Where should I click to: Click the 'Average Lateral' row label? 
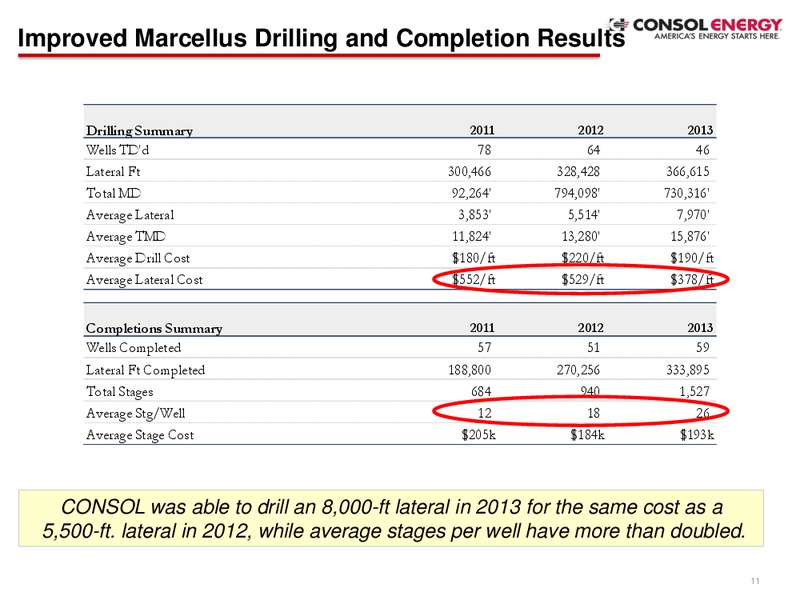coord(130,215)
